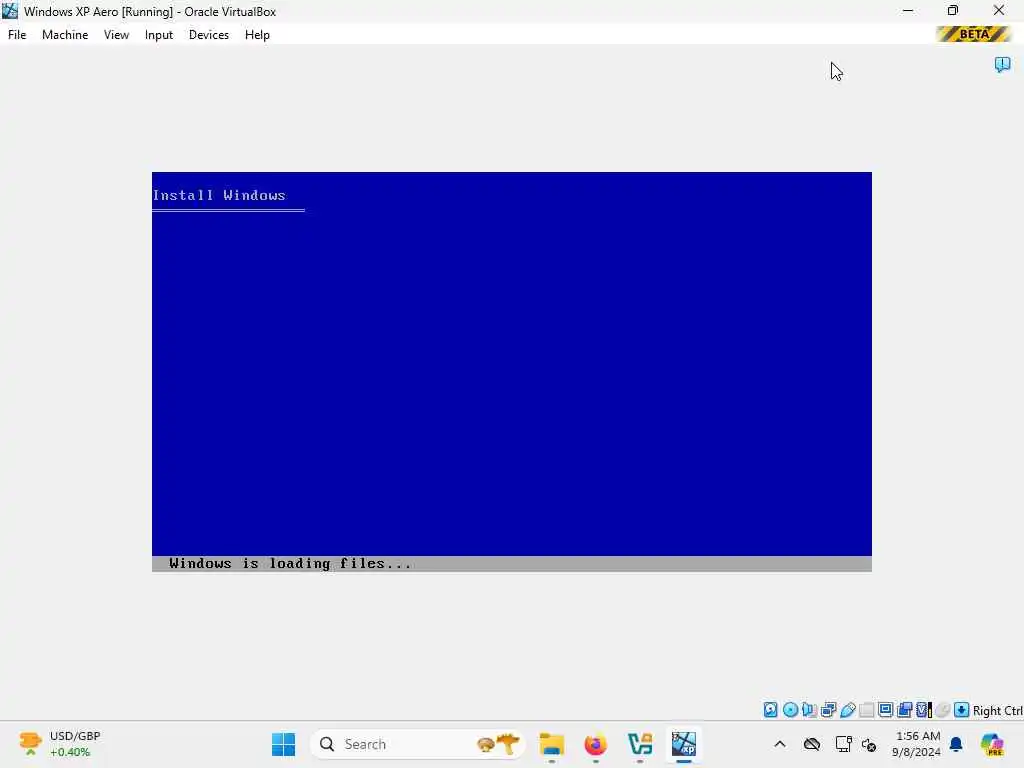Click the Right Ctrl host key label

pyautogui.click(x=997, y=711)
